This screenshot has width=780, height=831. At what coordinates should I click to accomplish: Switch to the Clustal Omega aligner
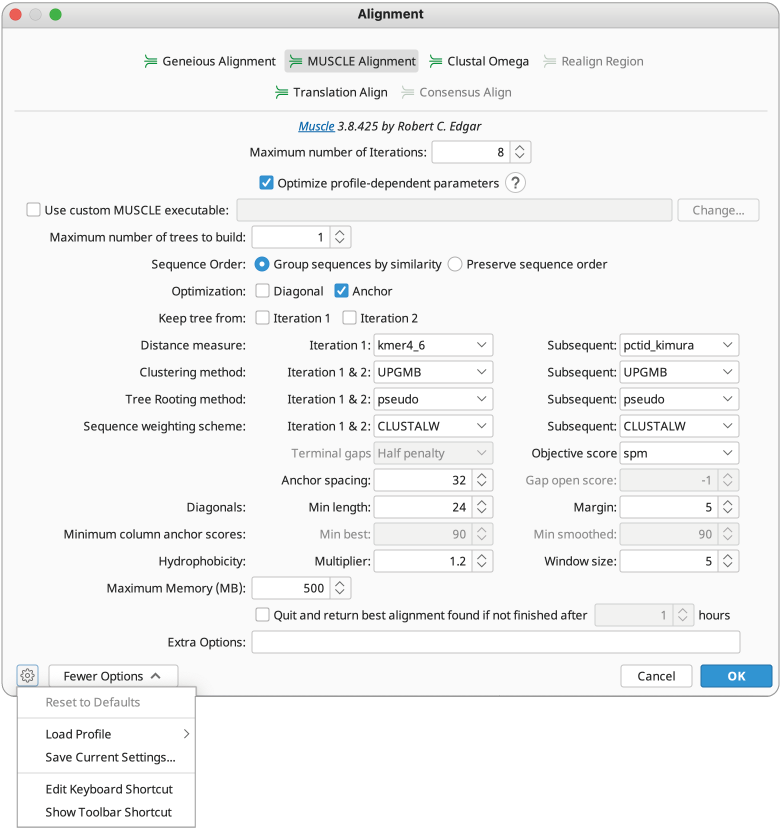pyautogui.click(x=478, y=61)
